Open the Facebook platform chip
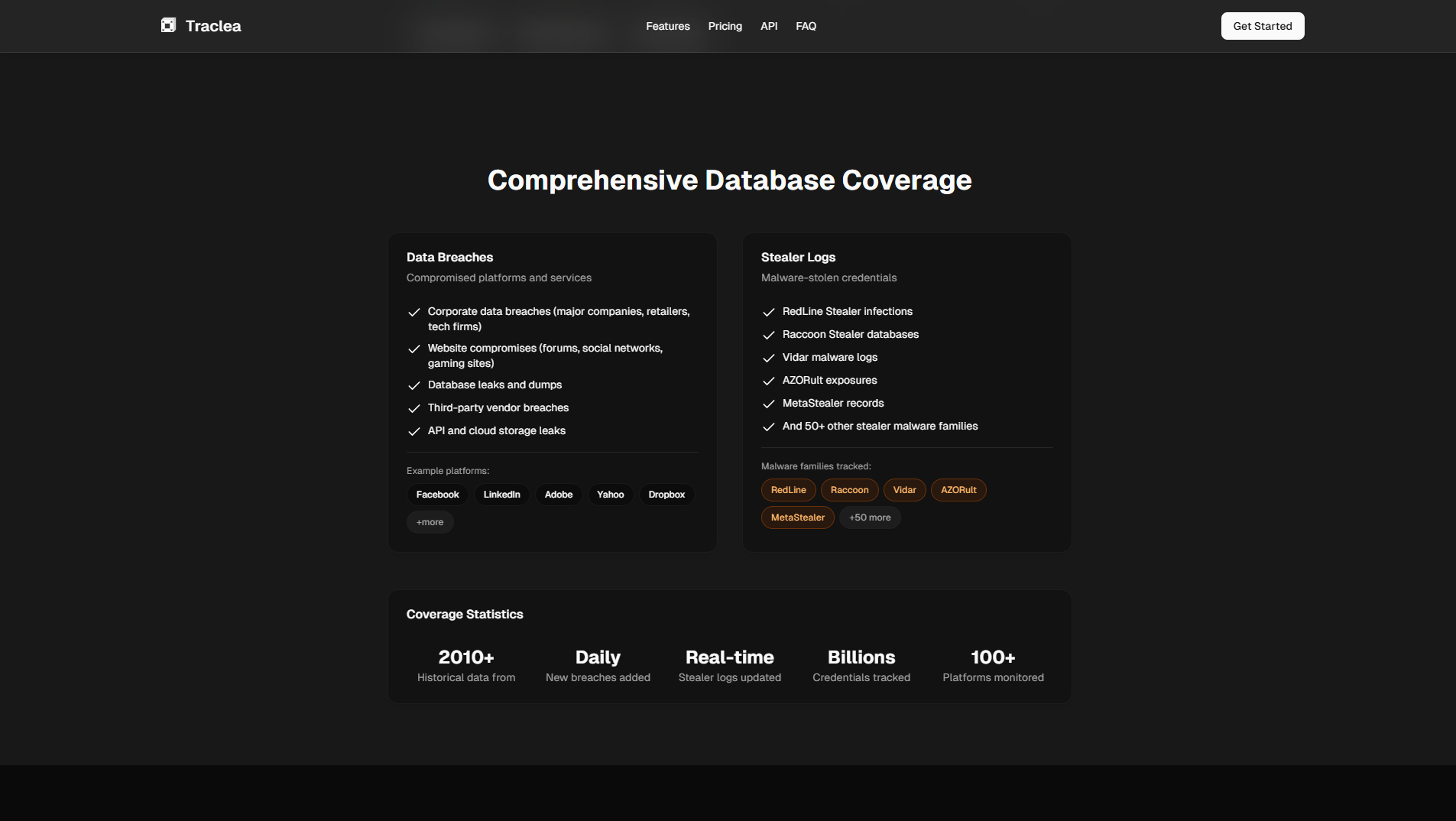This screenshot has width=1456, height=821. (x=437, y=495)
